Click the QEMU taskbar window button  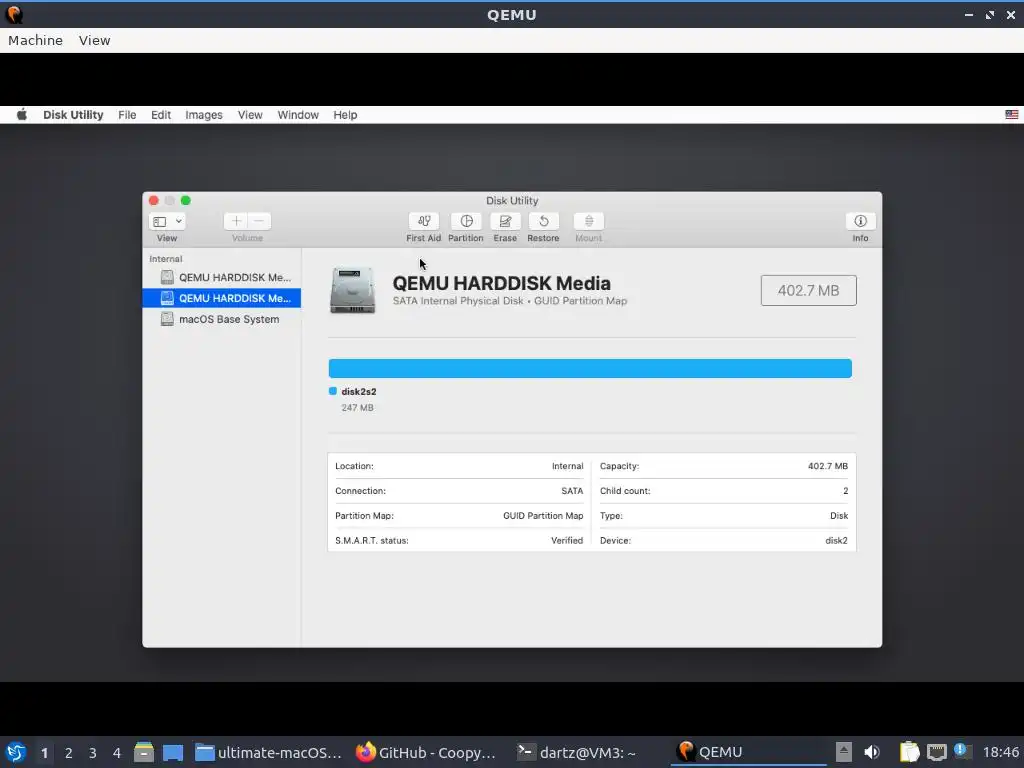(x=747, y=752)
